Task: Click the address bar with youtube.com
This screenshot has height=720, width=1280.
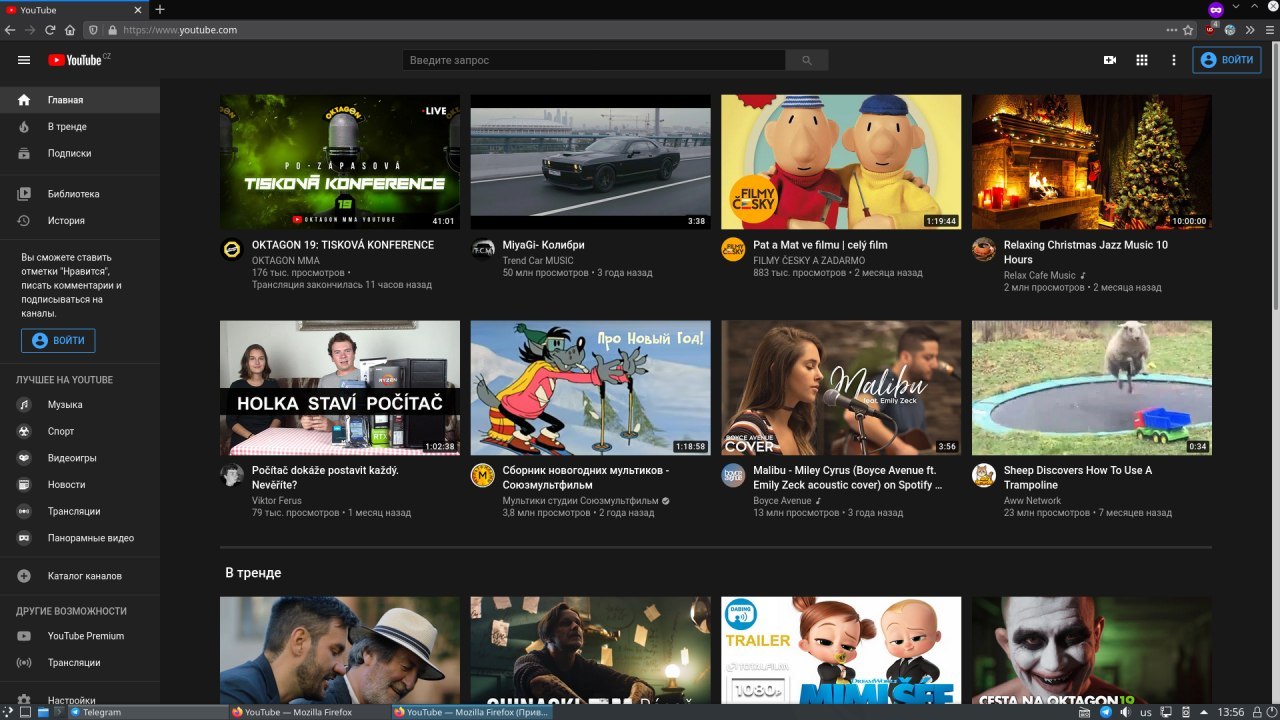Action: click(640, 30)
